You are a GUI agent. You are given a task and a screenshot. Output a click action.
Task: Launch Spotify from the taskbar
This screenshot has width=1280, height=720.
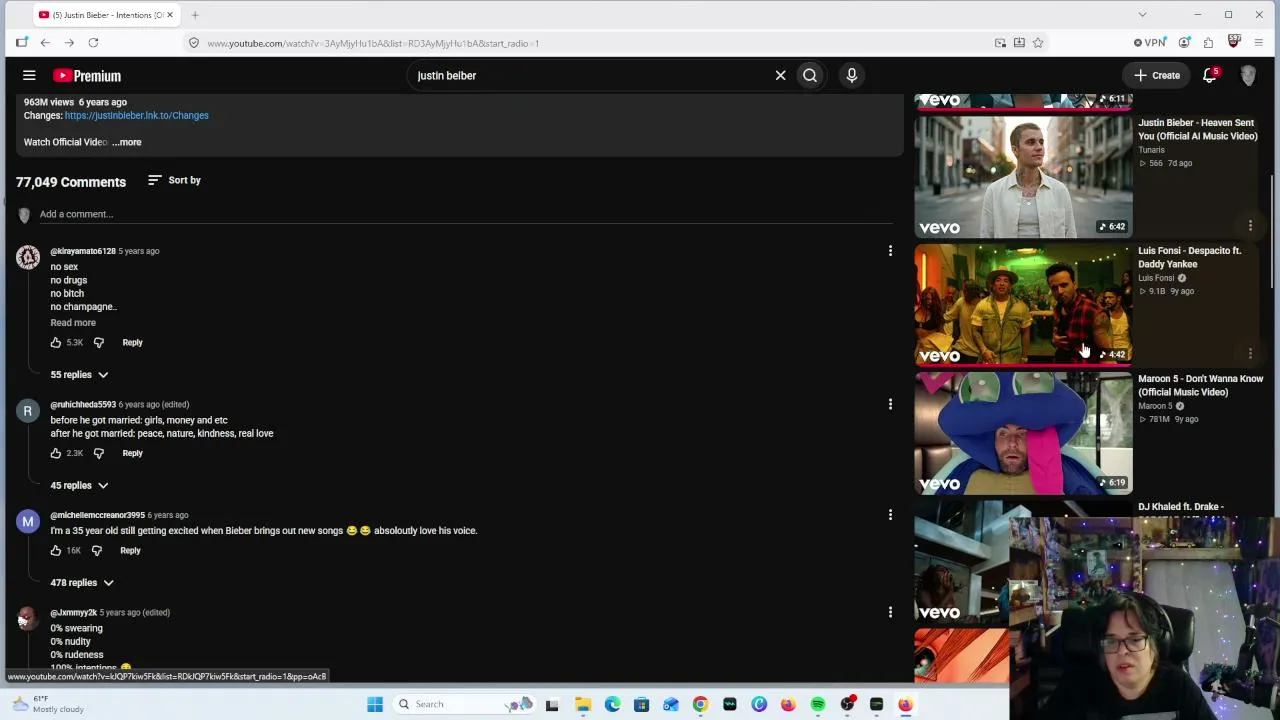[818, 704]
